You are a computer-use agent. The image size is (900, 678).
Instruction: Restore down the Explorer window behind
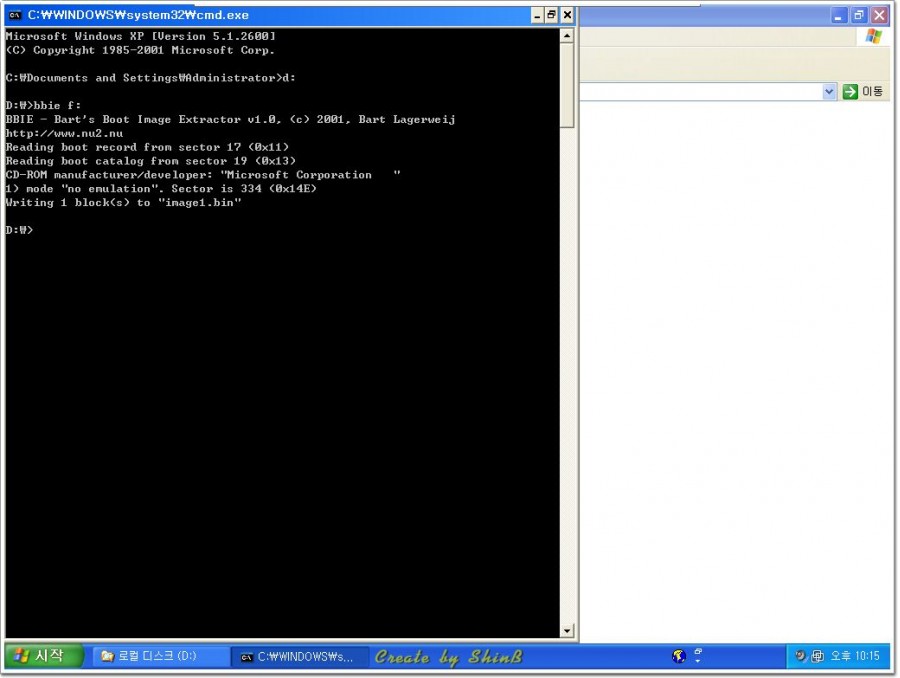pos(859,16)
